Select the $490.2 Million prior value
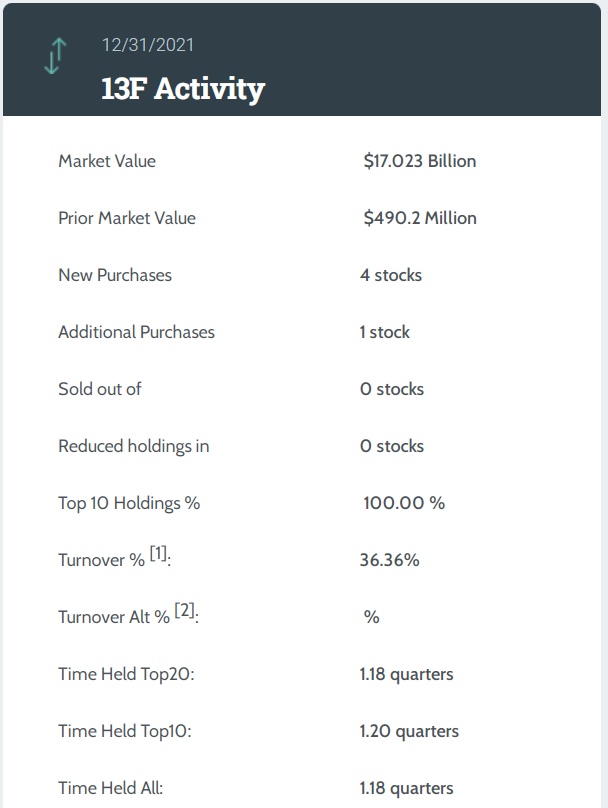The image size is (608, 808). [x=420, y=218]
